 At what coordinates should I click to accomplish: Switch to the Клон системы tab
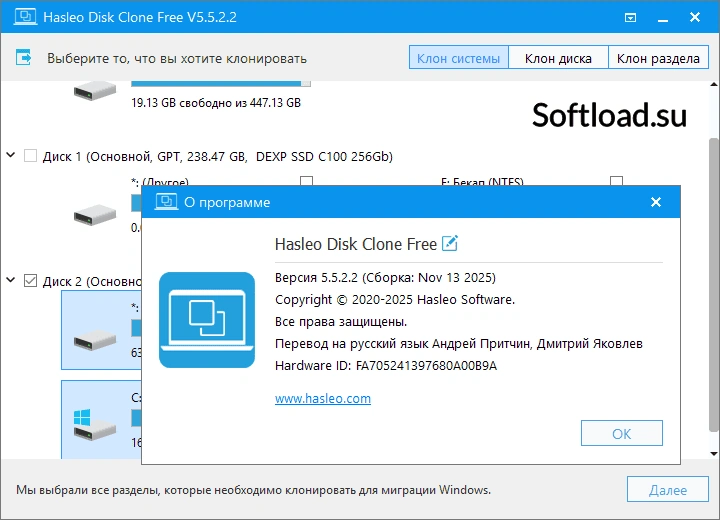(458, 57)
